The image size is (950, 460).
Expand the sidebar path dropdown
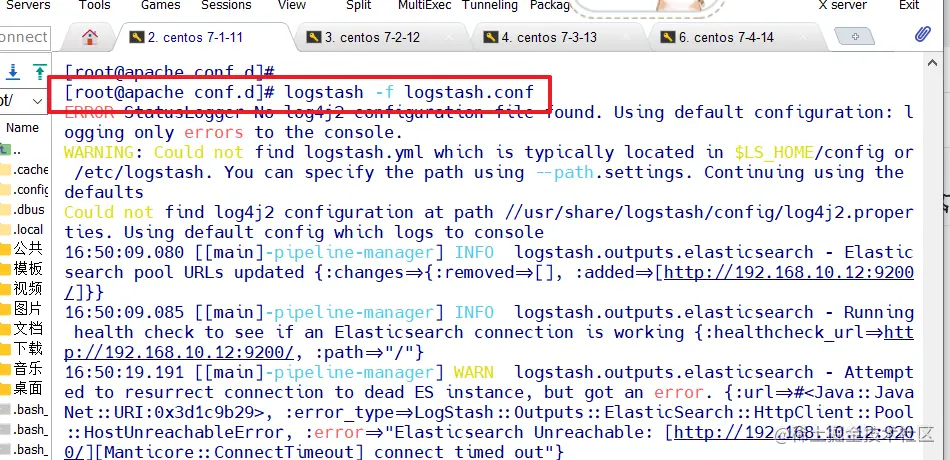37,101
